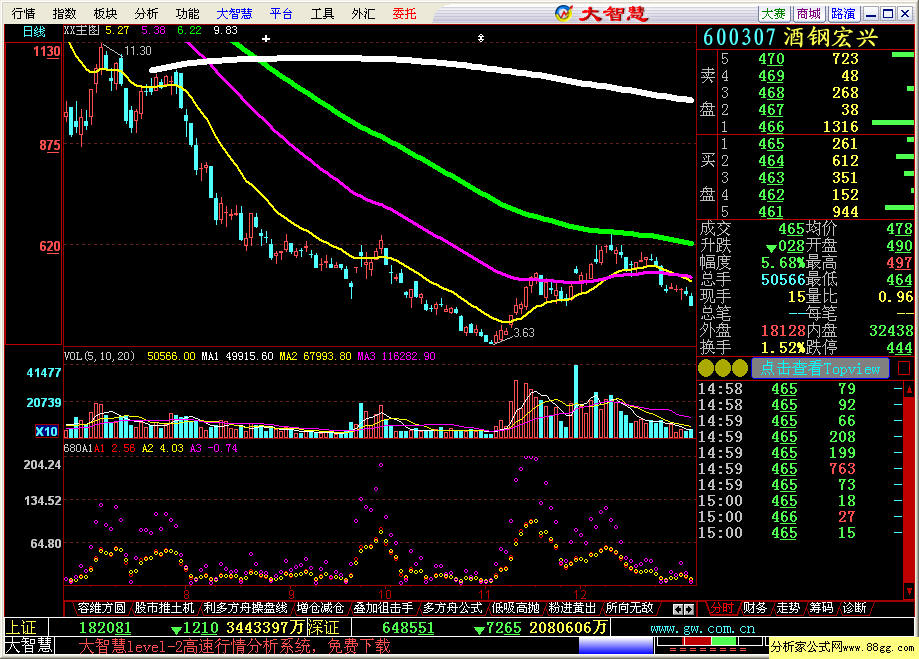
Task: Click the small diamond marker on chart top
Action: (481, 38)
